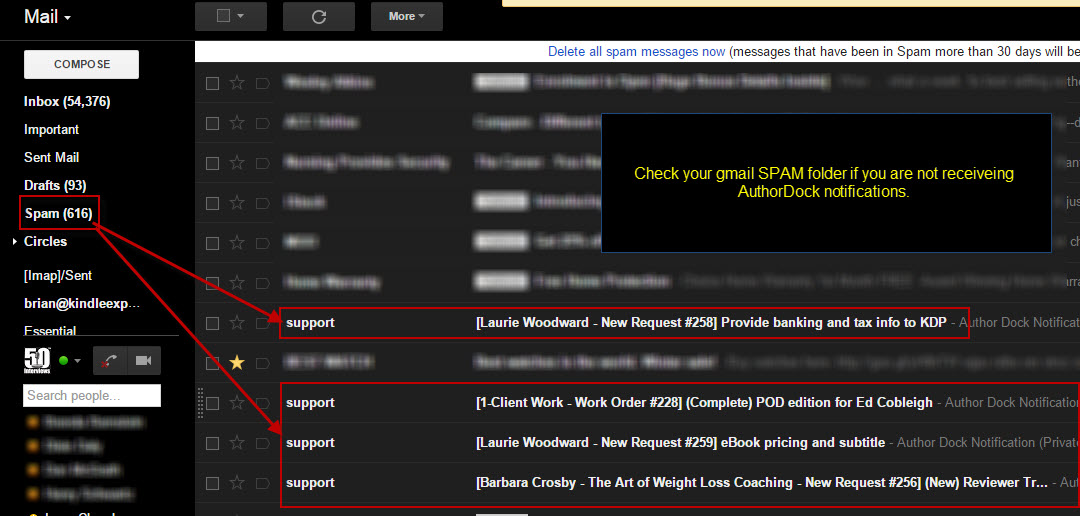
Task: Open the More actions dropdown
Action: click(x=406, y=17)
